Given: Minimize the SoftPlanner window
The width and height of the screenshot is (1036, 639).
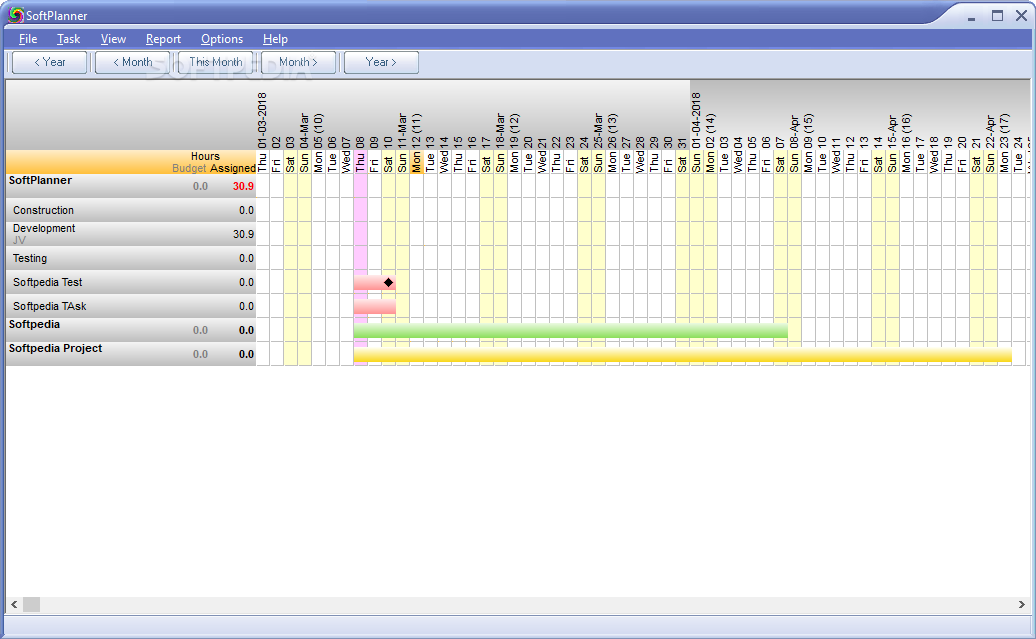Looking at the screenshot, I should point(971,17).
